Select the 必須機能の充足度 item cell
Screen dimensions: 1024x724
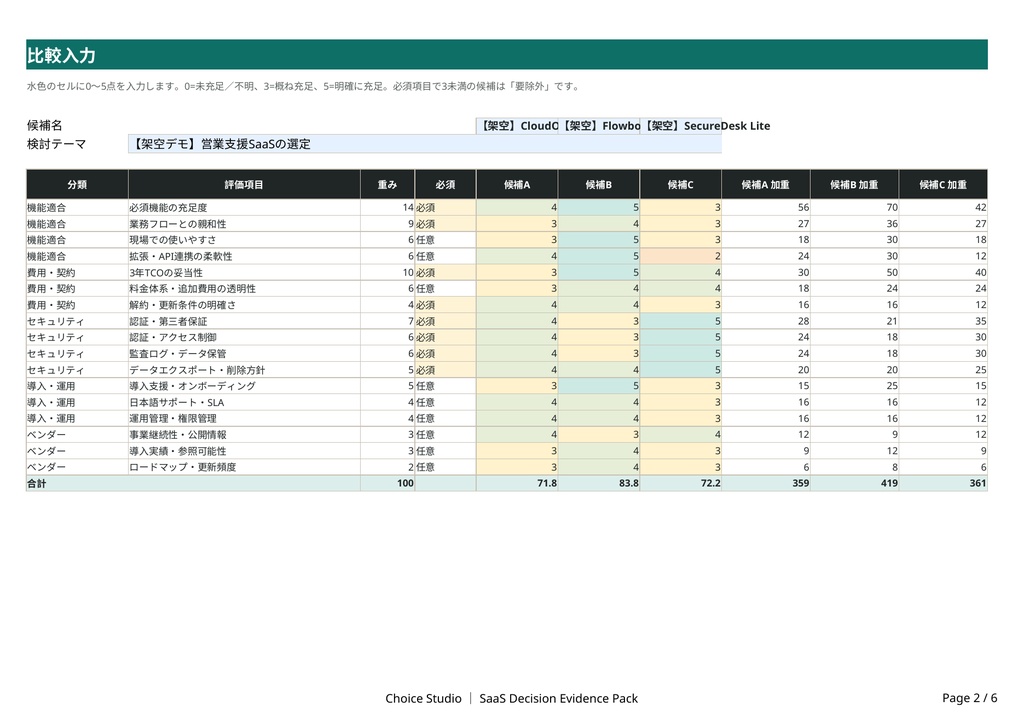244,208
